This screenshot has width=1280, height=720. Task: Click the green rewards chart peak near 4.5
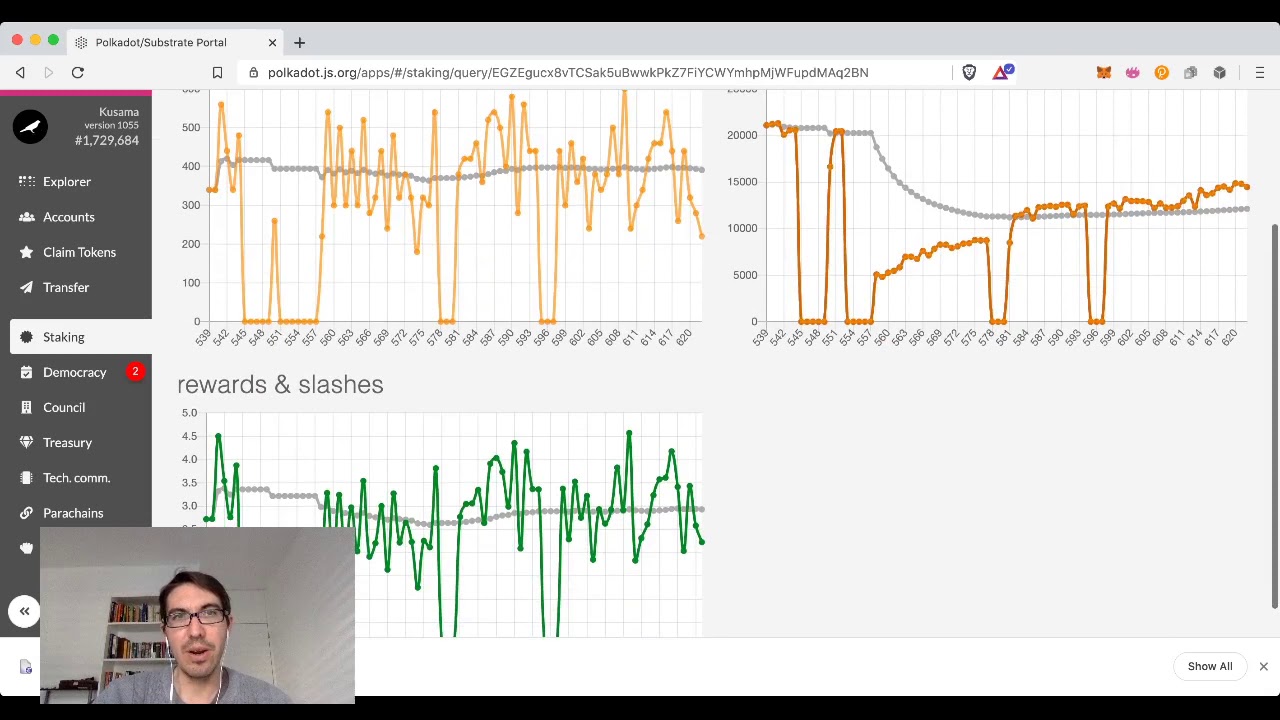[218, 436]
